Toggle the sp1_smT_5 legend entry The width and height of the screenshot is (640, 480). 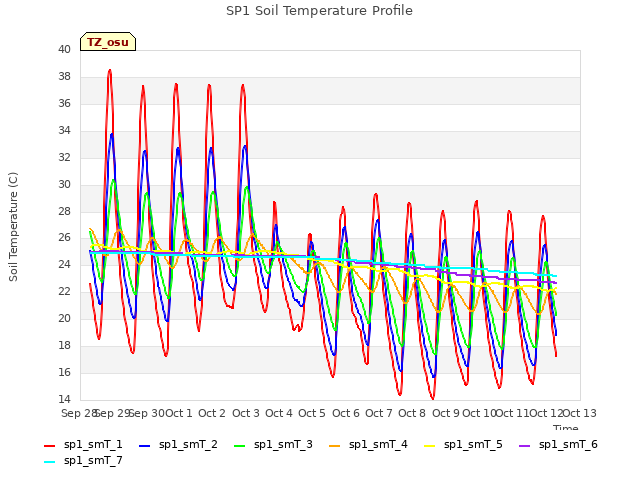click(464, 444)
